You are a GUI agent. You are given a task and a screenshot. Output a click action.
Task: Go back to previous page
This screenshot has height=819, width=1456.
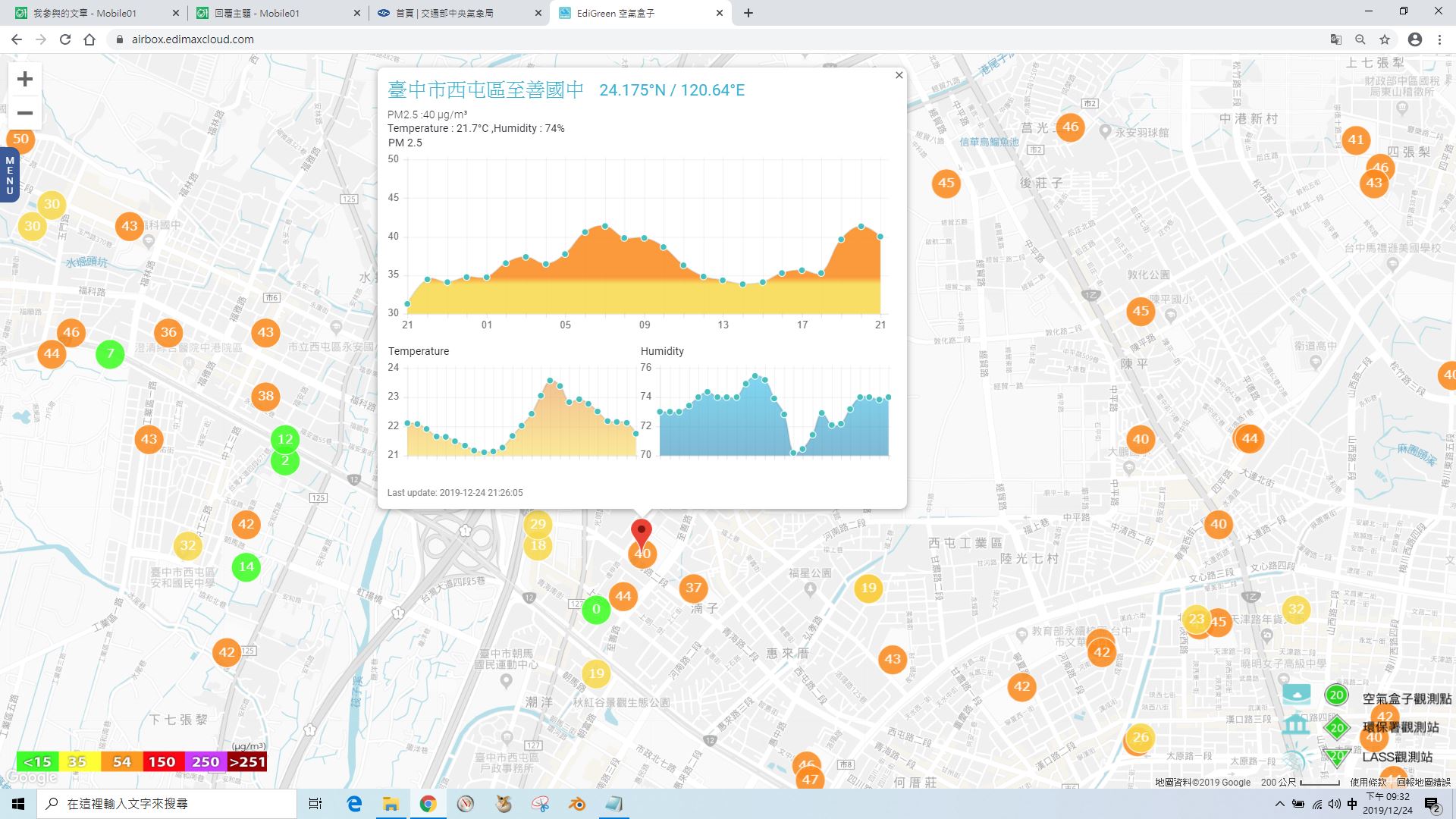pos(17,39)
